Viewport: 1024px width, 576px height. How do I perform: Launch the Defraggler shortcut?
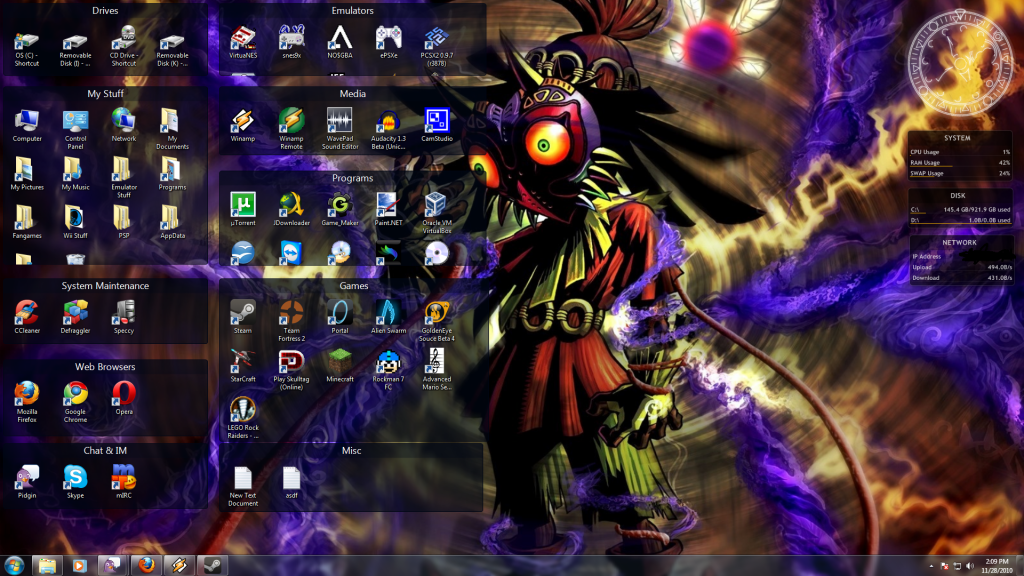click(x=75, y=317)
